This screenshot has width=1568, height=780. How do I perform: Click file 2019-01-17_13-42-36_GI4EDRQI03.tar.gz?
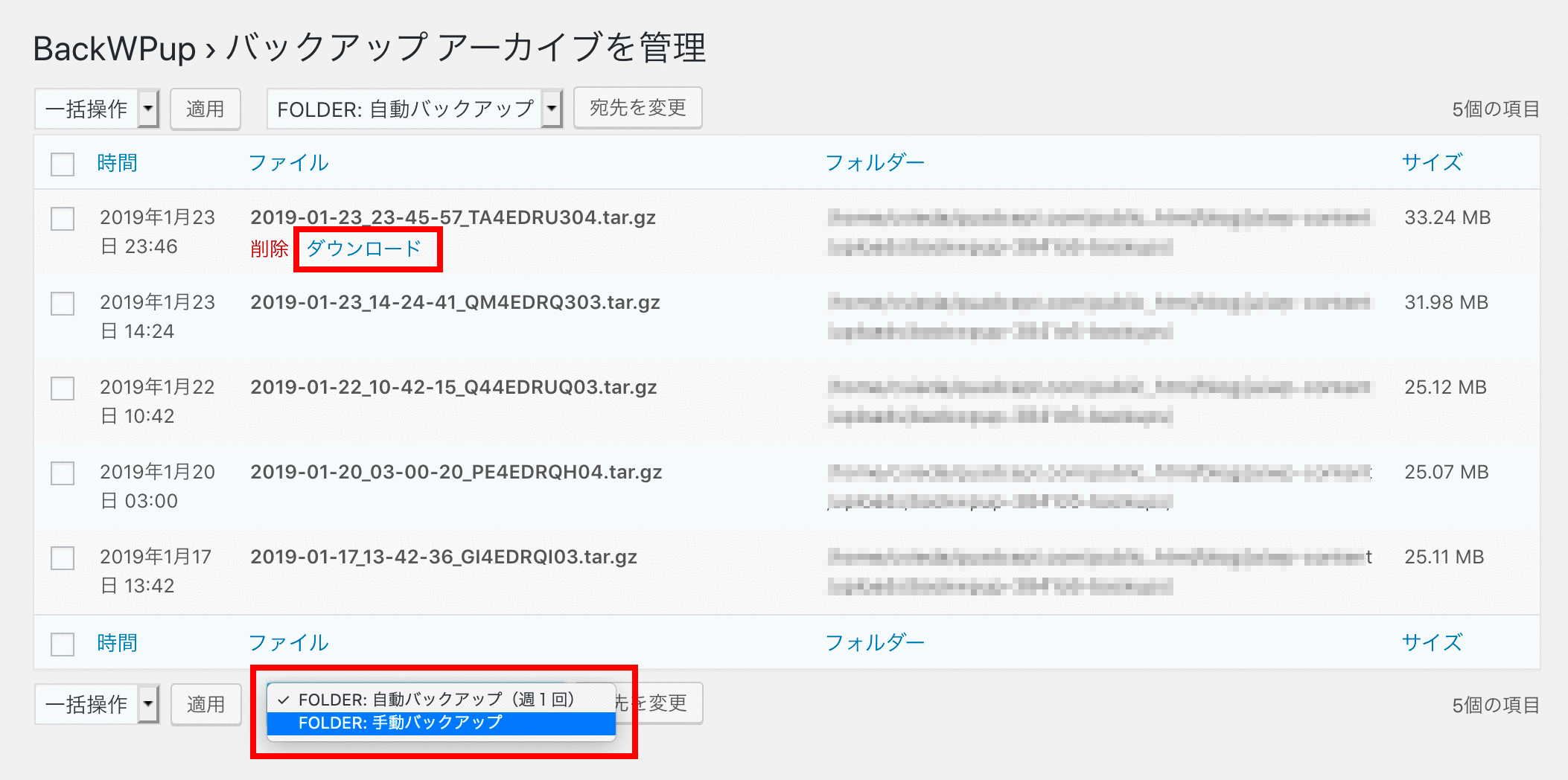pos(444,557)
